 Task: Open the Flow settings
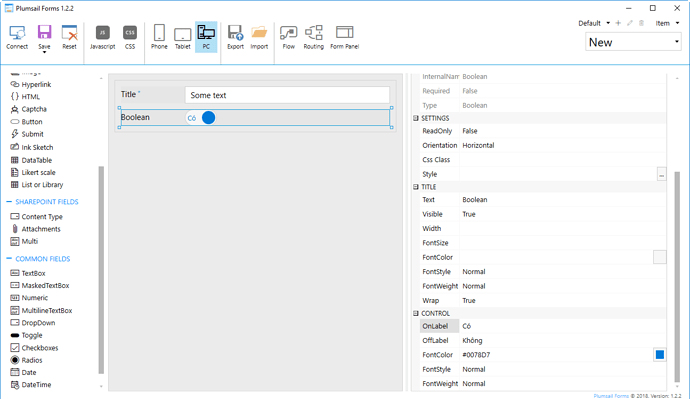coord(289,37)
